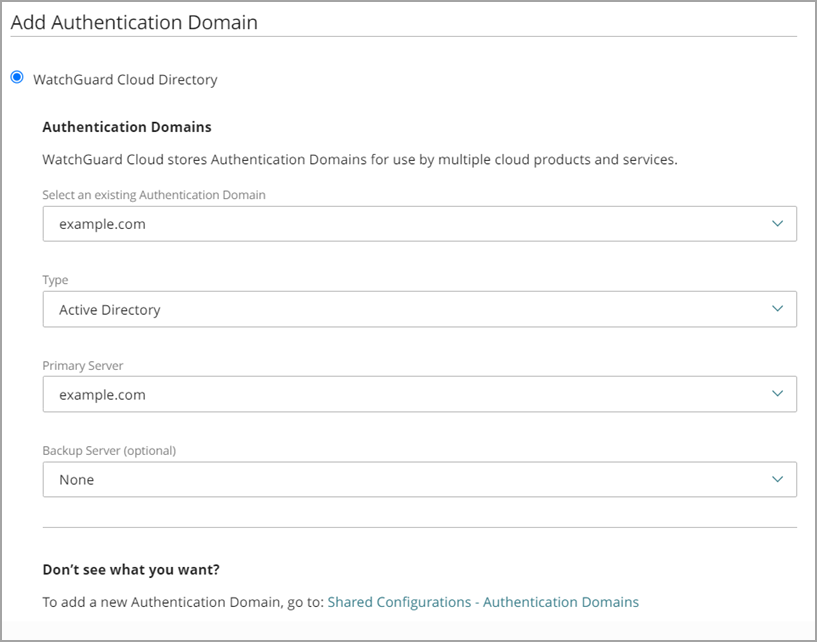Click the Type field label

[x=55, y=280]
